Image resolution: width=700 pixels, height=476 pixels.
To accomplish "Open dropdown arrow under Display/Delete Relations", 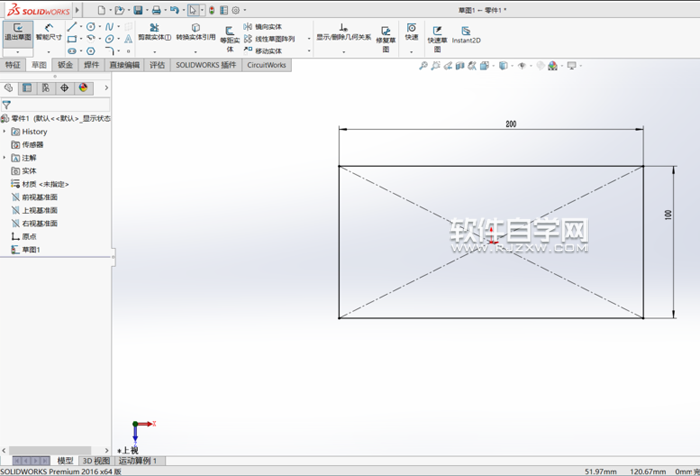I will click(x=344, y=52).
